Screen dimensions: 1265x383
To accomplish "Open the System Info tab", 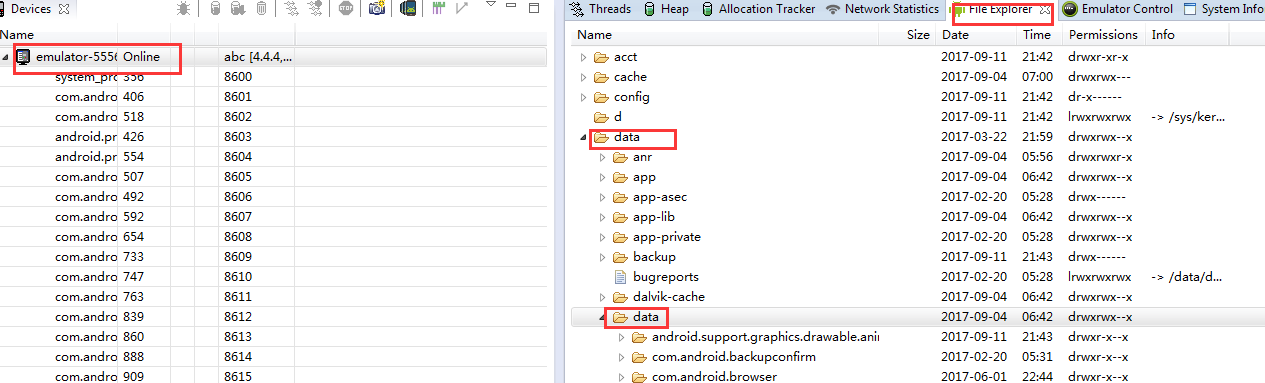I will coord(1224,9).
